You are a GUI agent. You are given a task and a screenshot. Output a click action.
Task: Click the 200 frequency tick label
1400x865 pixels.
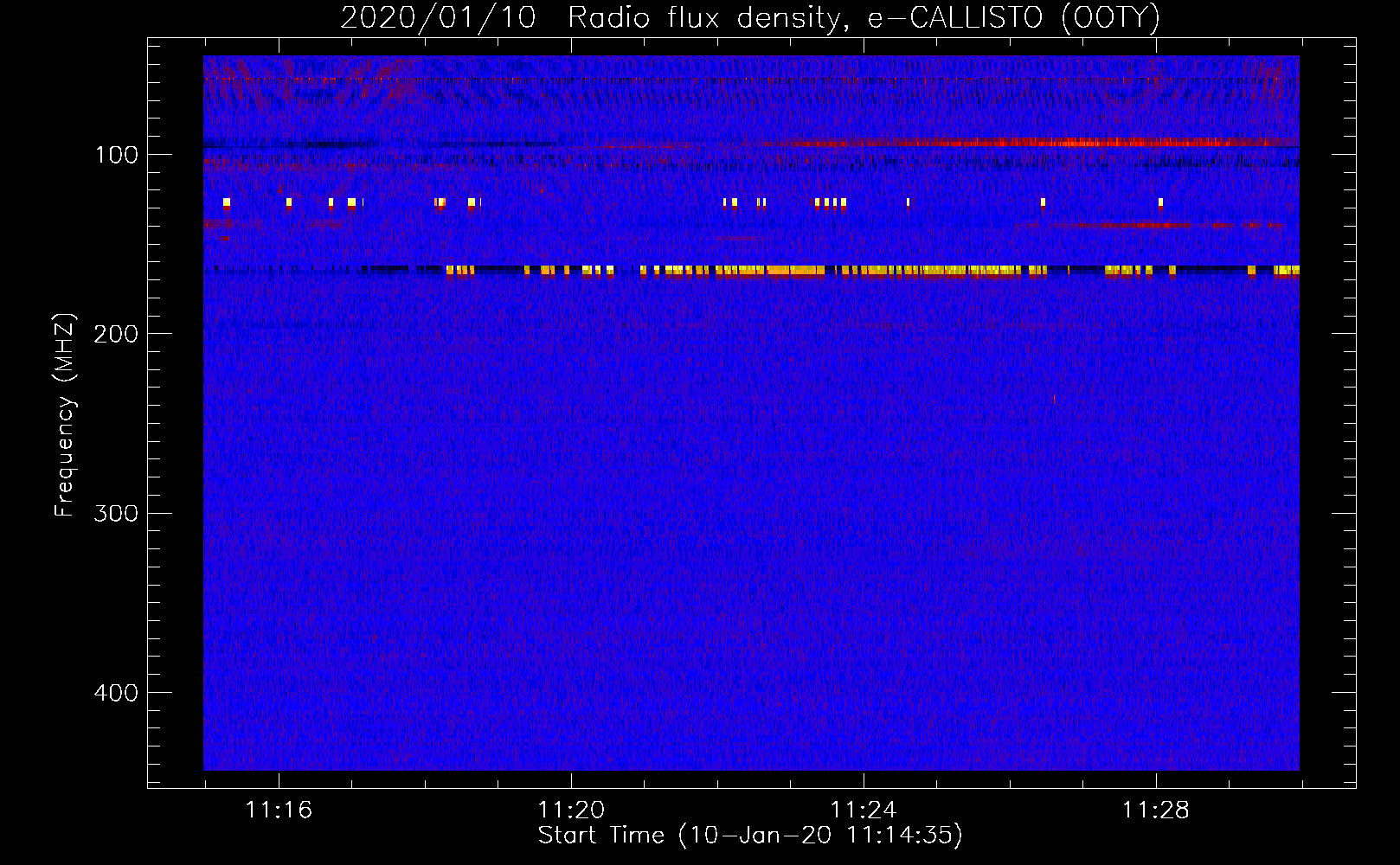coord(116,334)
